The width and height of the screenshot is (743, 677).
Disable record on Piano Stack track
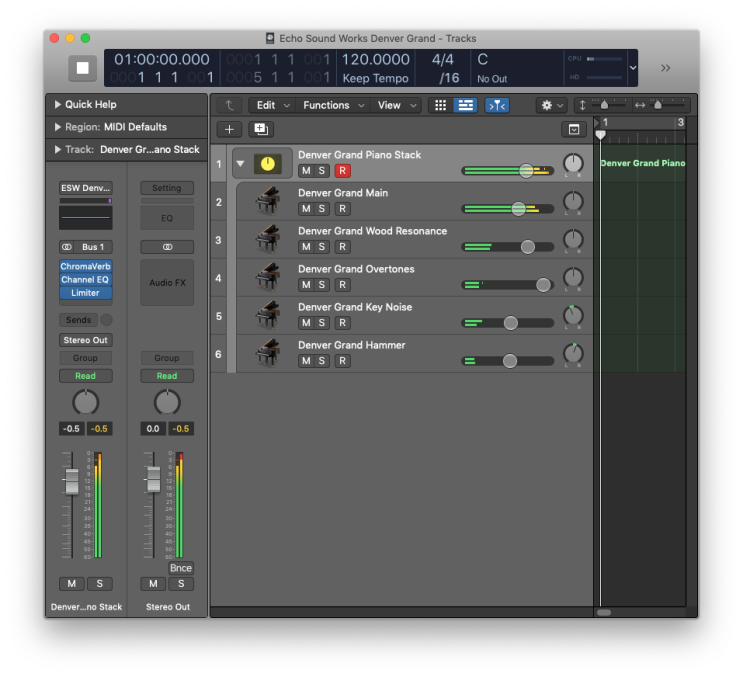pos(342,171)
